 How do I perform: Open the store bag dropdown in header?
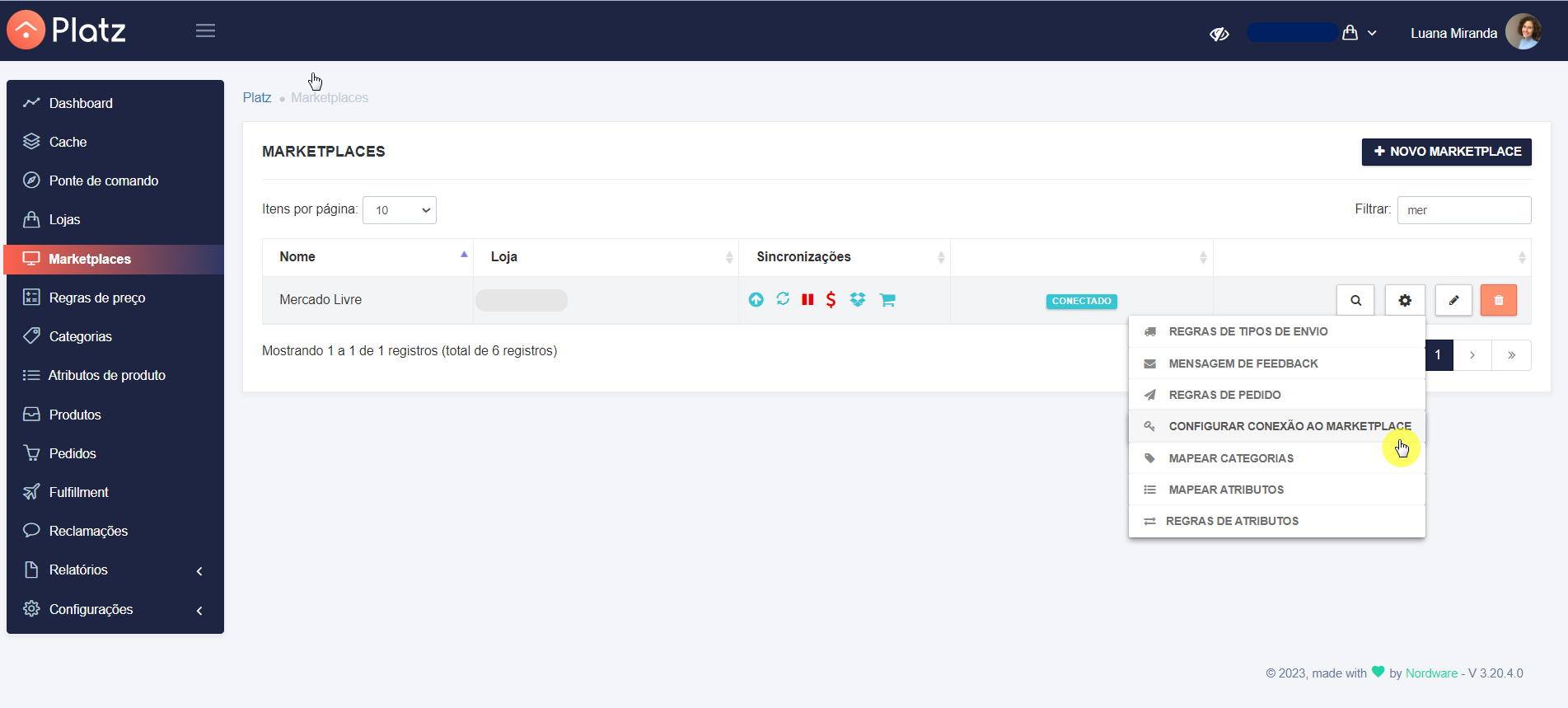(1359, 33)
